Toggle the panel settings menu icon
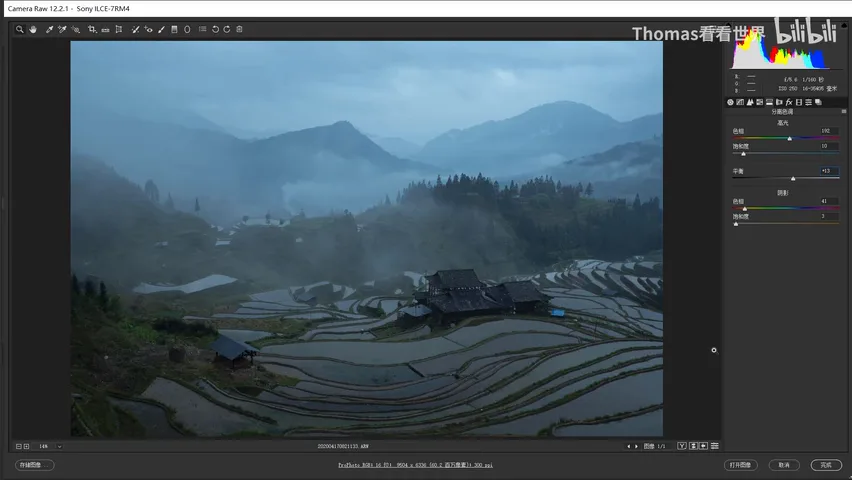 click(715, 446)
